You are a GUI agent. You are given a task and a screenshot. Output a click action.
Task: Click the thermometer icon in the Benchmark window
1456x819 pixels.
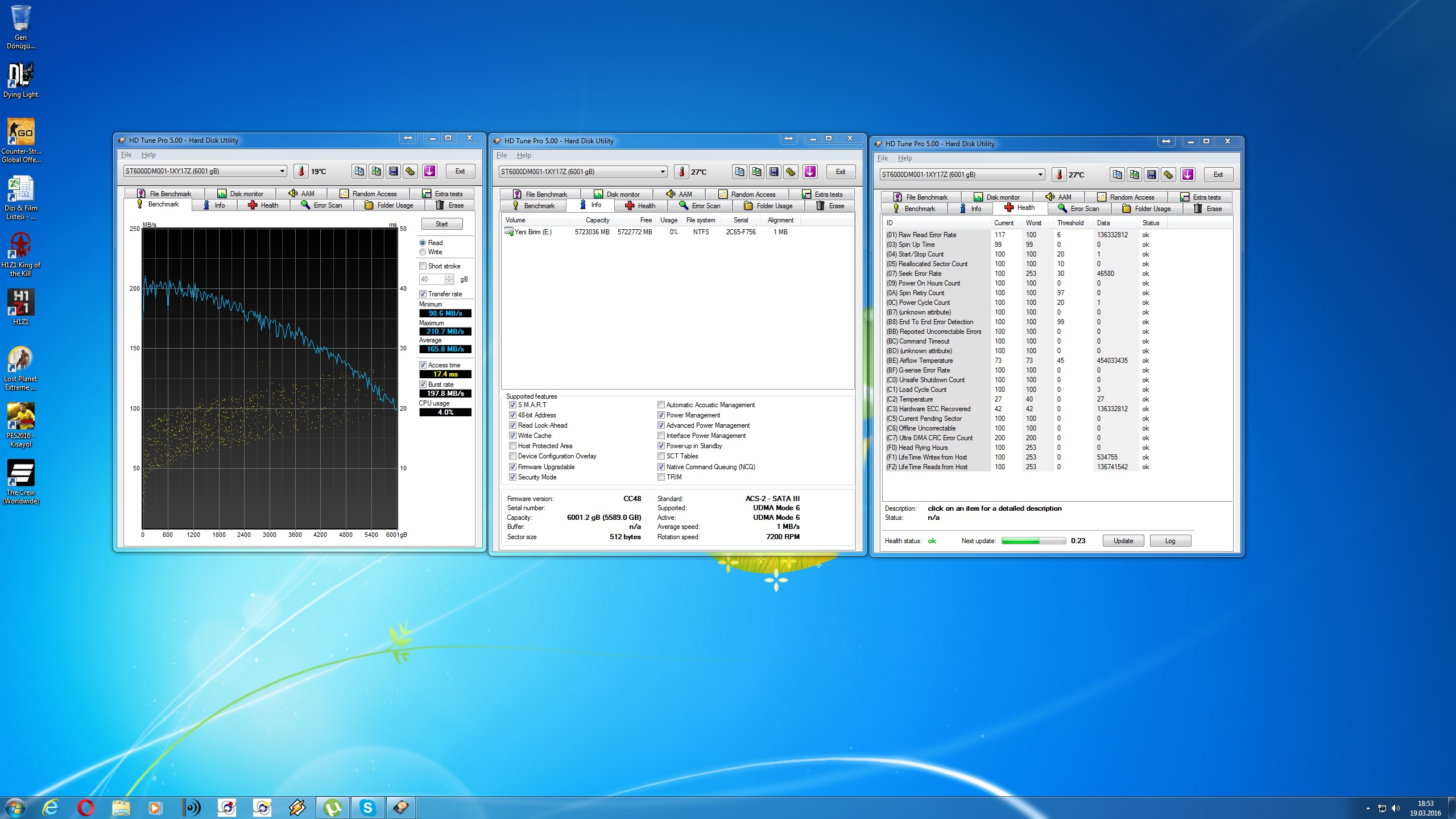(301, 171)
